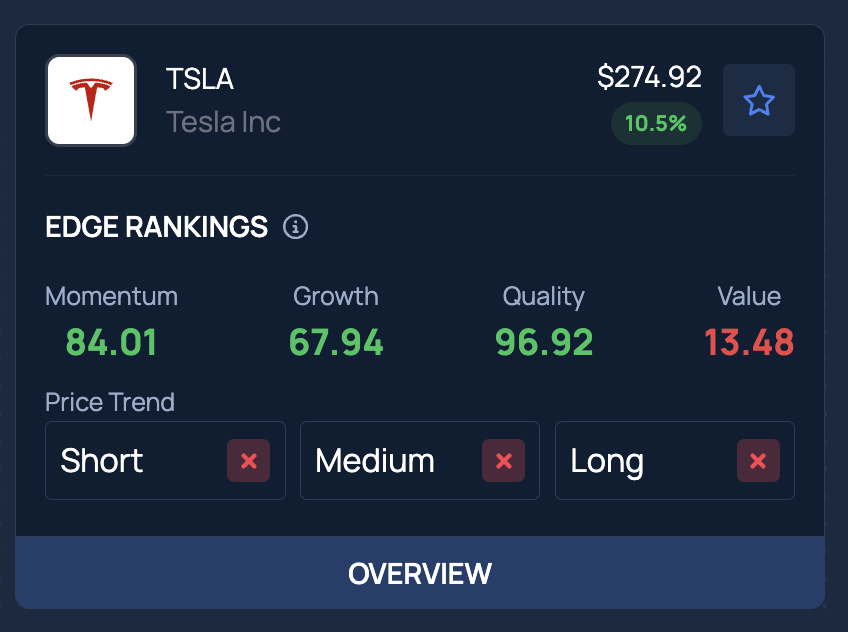Select the Momentum score 84.01
848x632 pixels.
click(111, 342)
